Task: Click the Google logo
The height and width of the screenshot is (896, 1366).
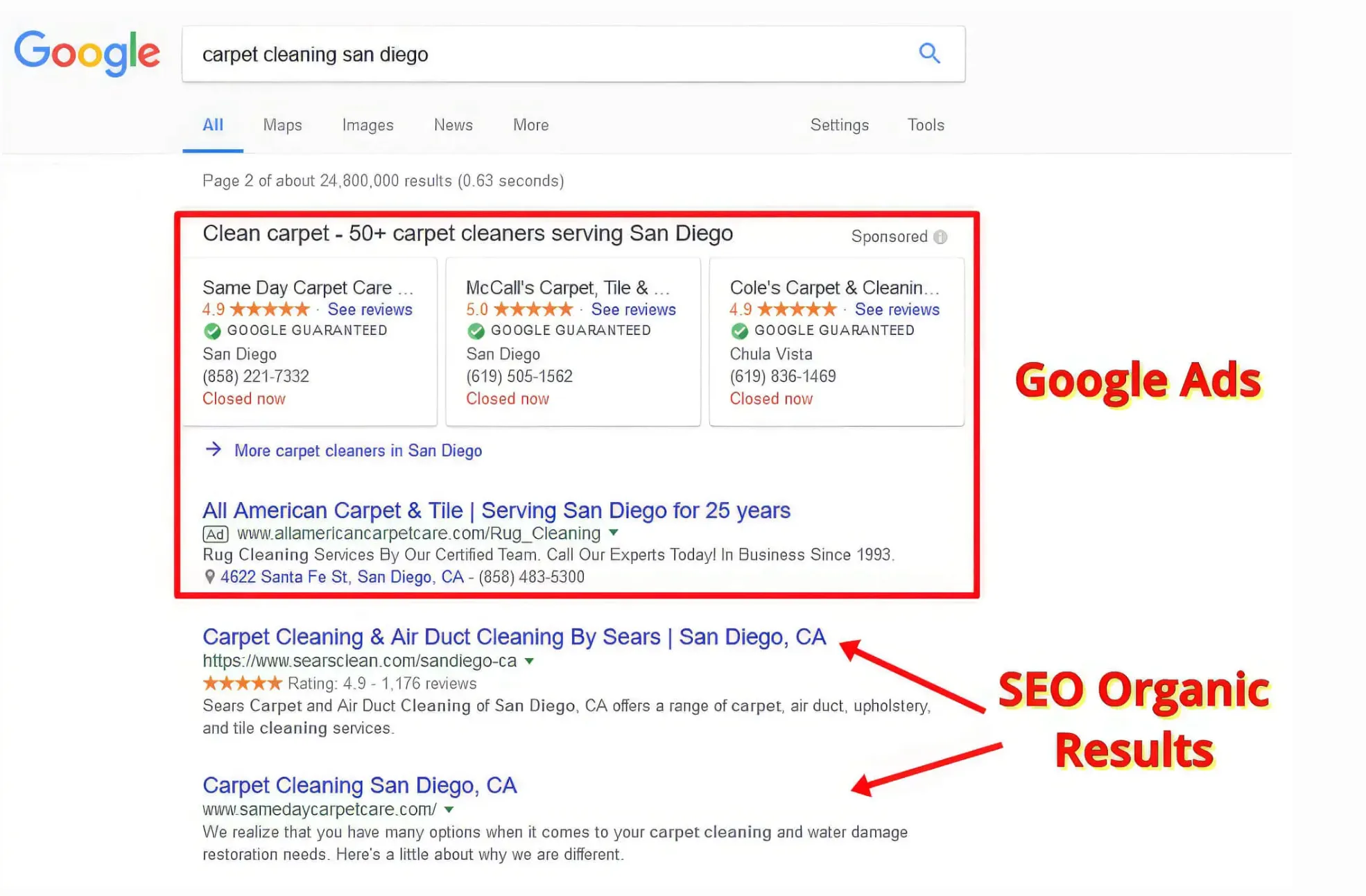Action: [87, 53]
